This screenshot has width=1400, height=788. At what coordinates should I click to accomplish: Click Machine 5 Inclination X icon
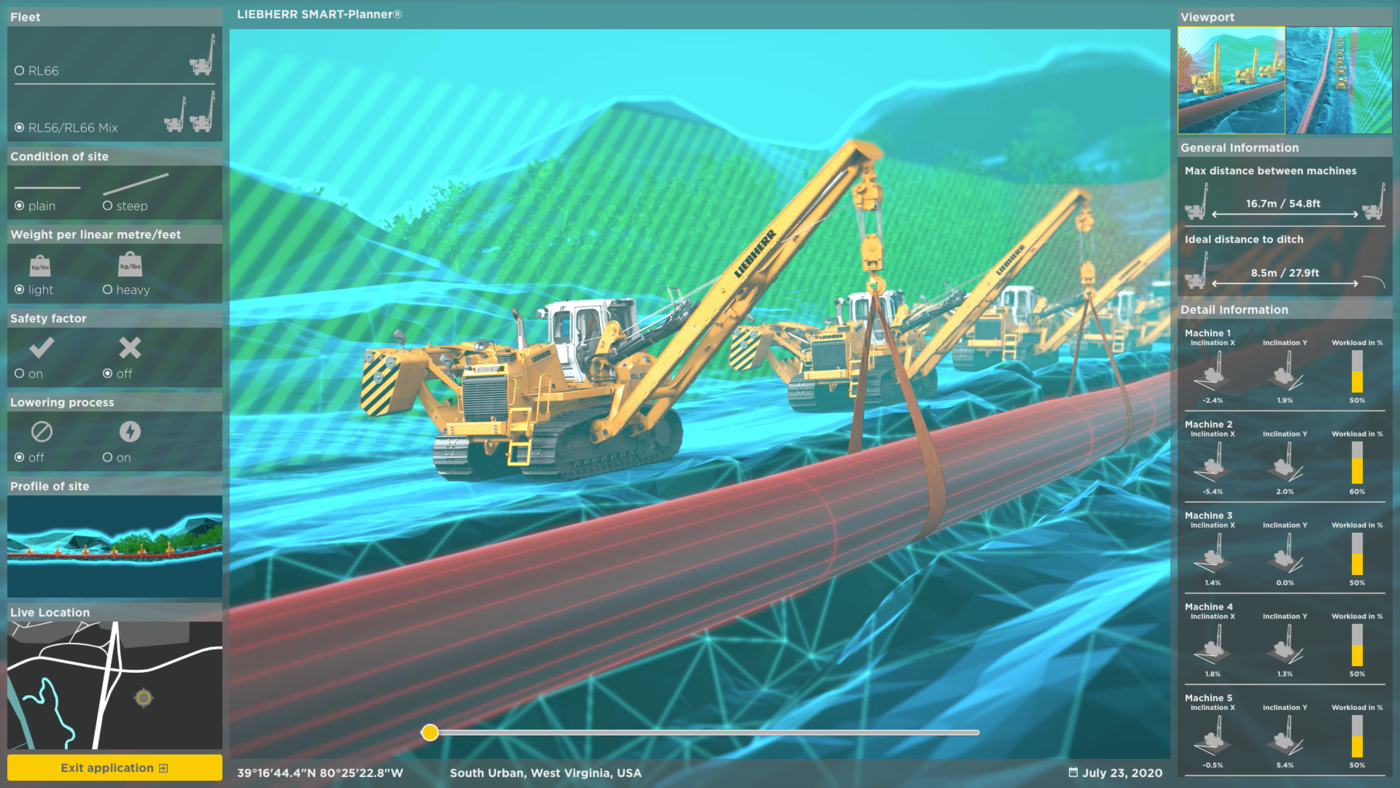click(1212, 737)
